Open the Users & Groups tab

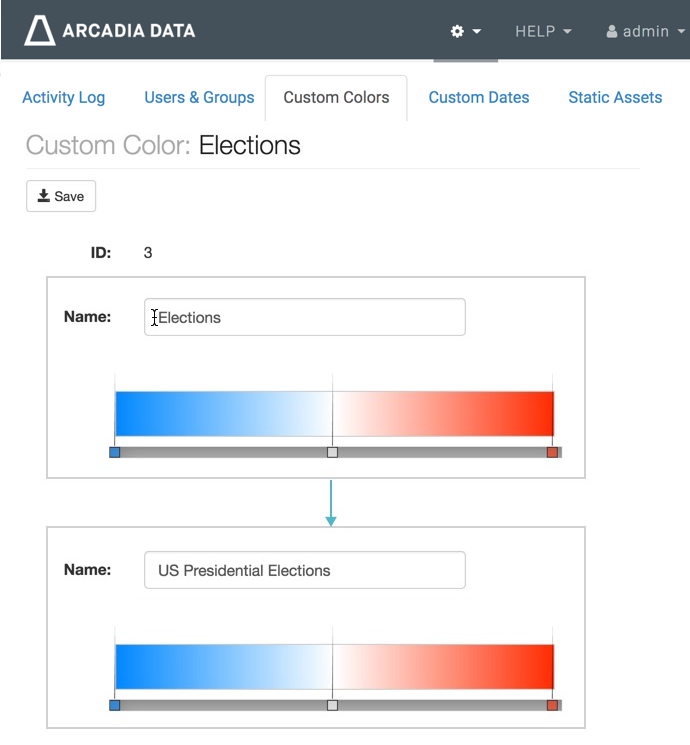click(199, 97)
